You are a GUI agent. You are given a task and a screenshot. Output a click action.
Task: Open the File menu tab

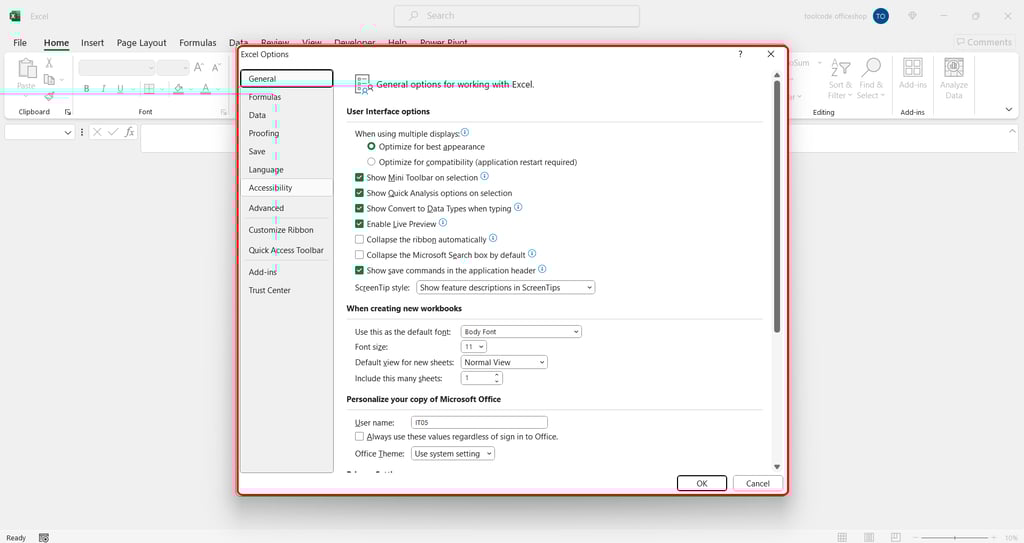pyautogui.click(x=20, y=42)
